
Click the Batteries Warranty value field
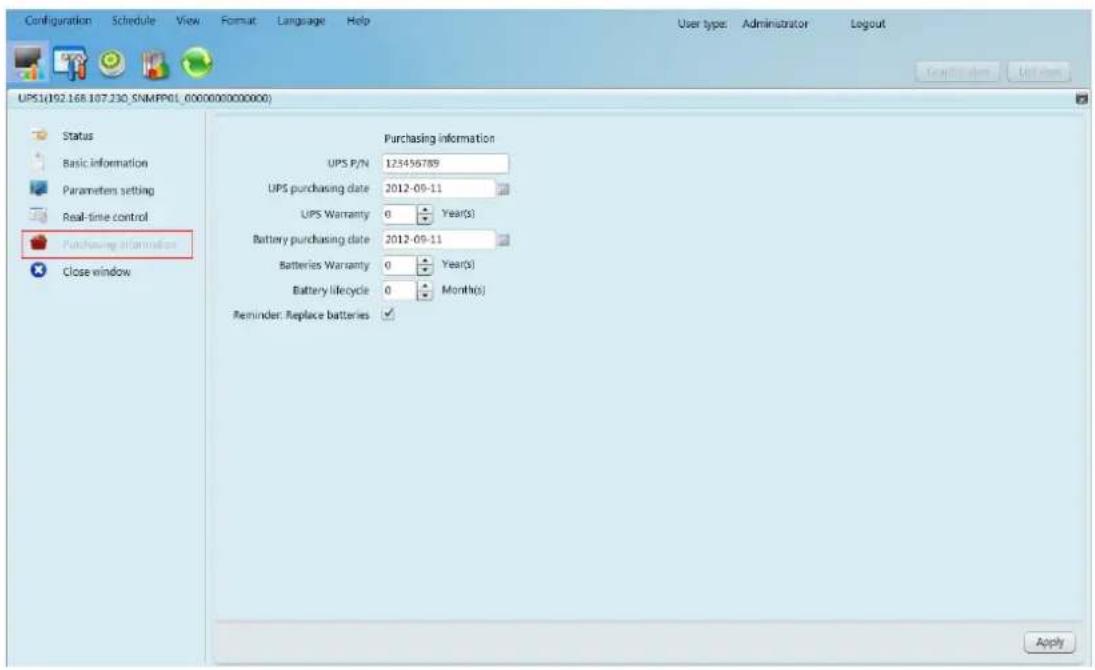point(399,265)
